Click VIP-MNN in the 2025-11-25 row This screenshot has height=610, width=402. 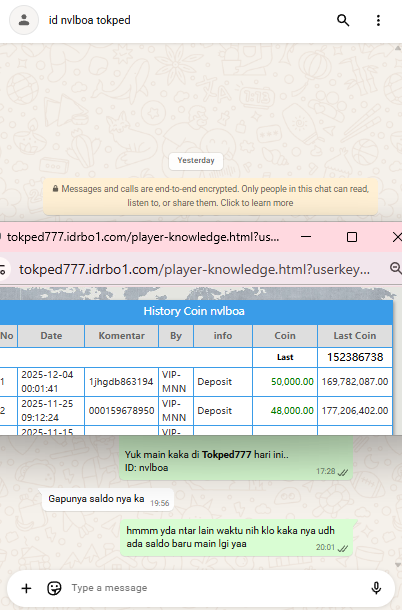coord(174,410)
